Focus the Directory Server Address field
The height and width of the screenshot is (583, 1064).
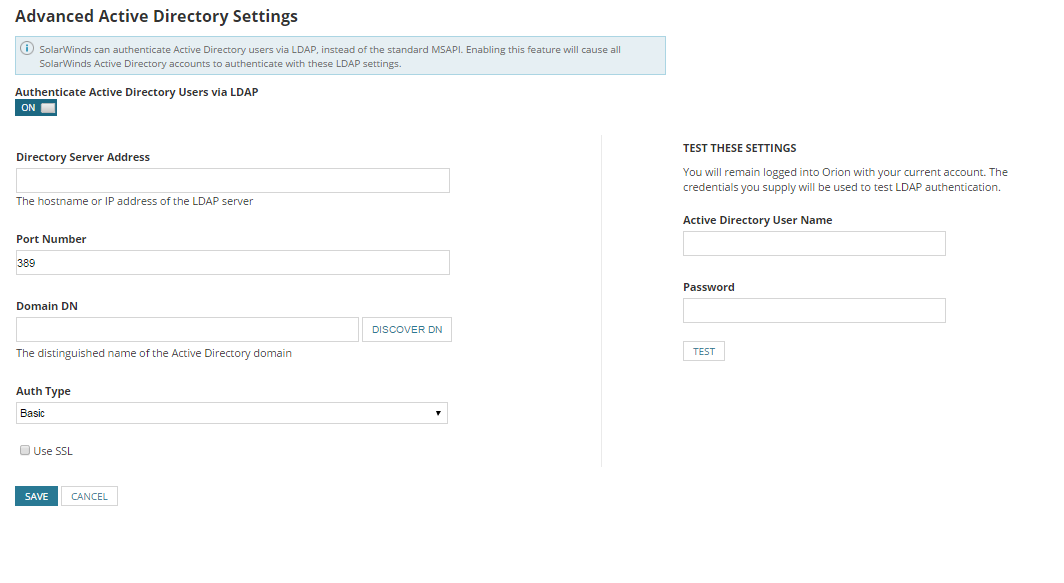coord(232,180)
